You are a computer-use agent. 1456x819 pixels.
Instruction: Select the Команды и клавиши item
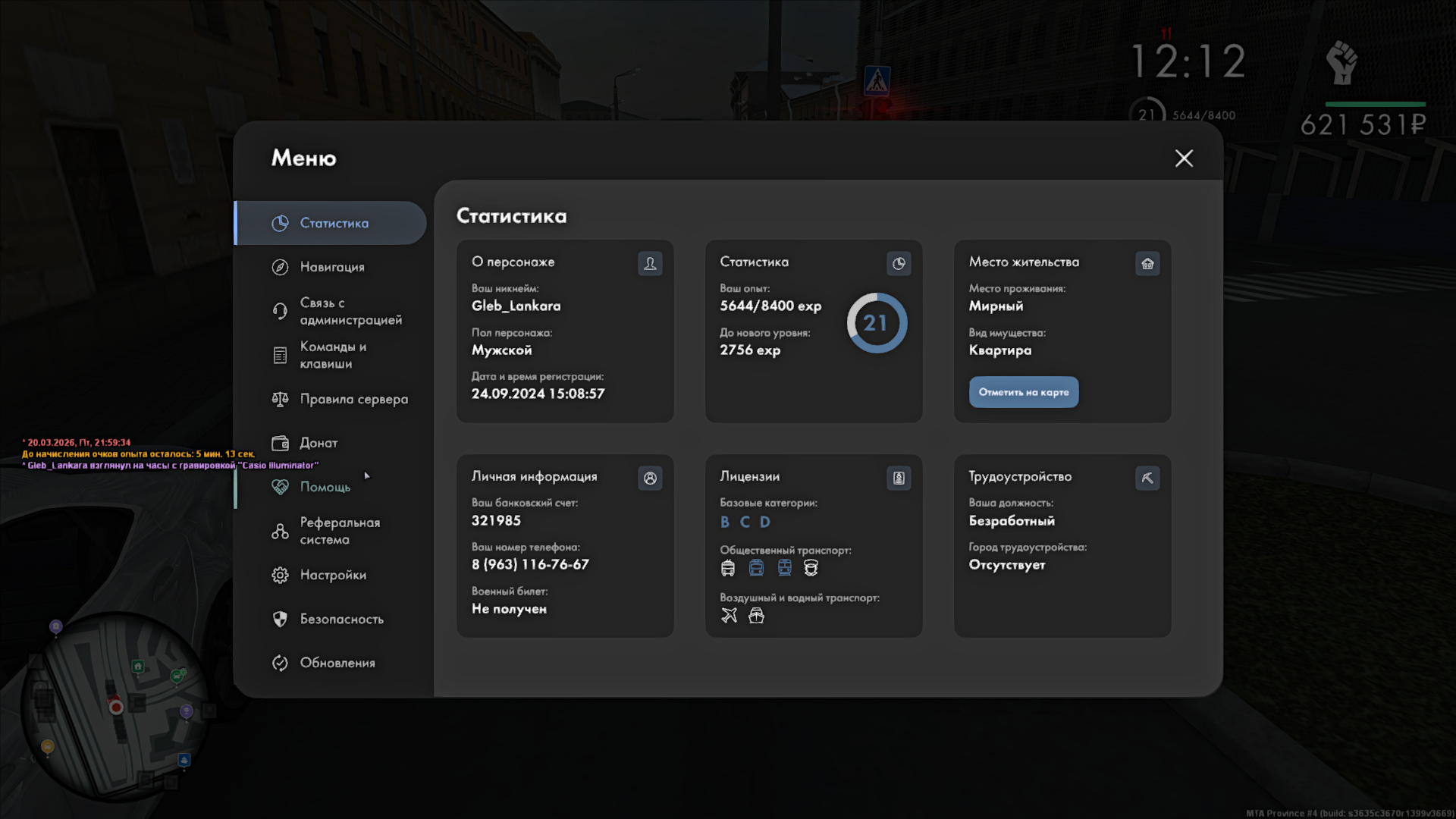coord(333,355)
